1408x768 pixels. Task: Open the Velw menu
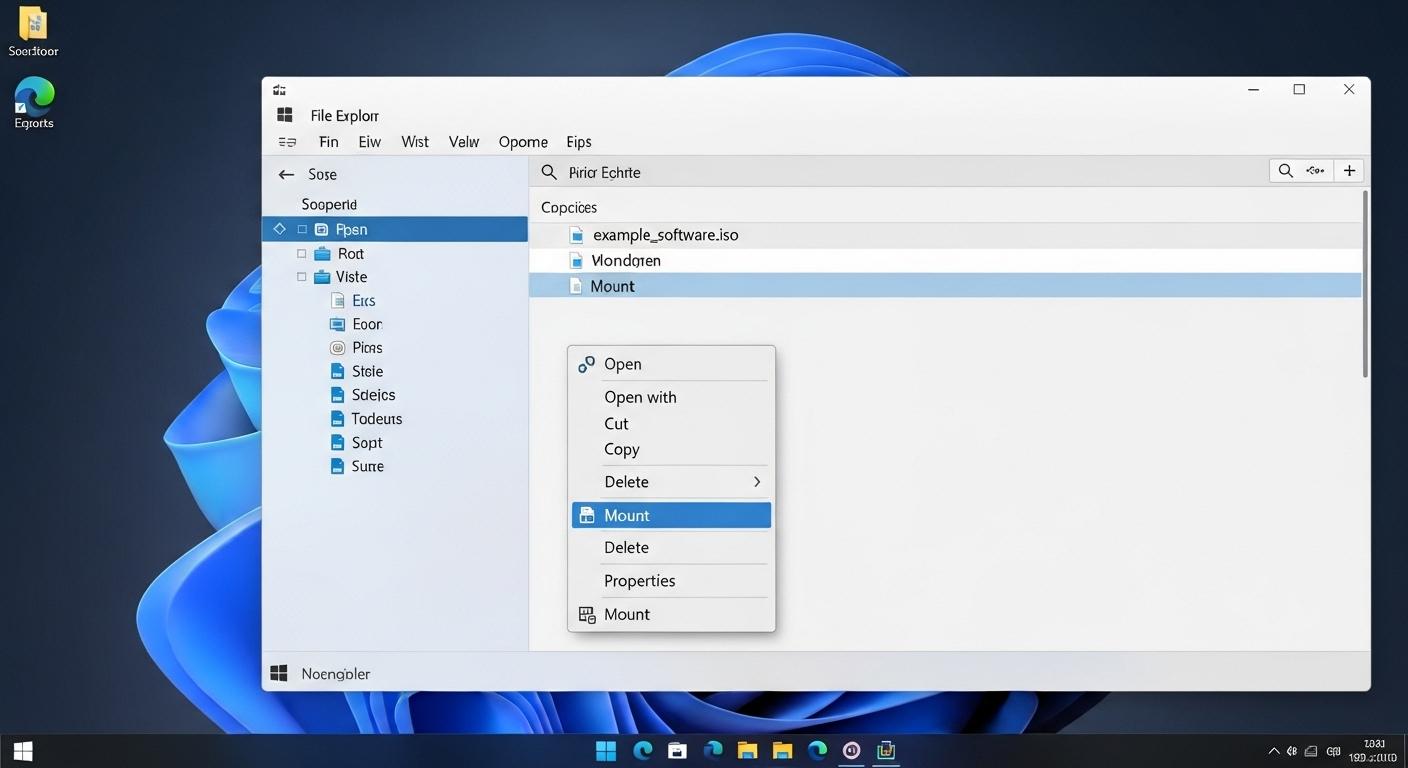point(463,141)
